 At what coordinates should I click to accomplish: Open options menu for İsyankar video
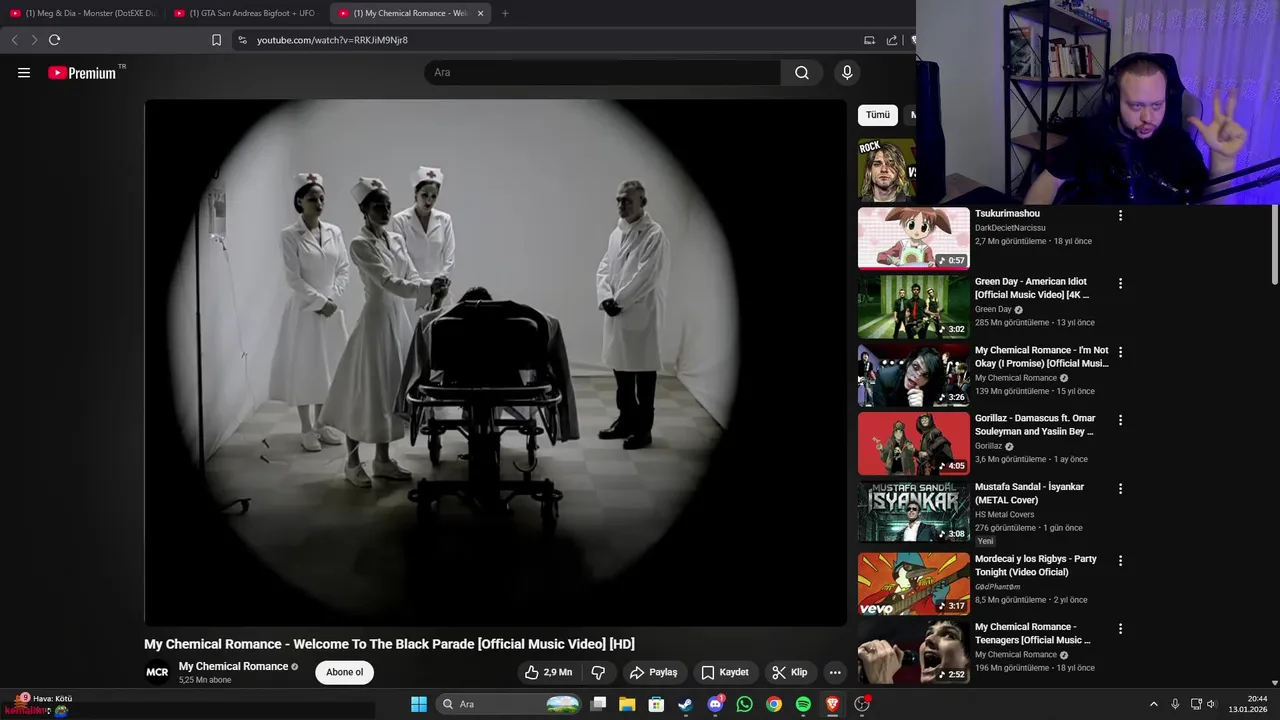pyautogui.click(x=1120, y=489)
